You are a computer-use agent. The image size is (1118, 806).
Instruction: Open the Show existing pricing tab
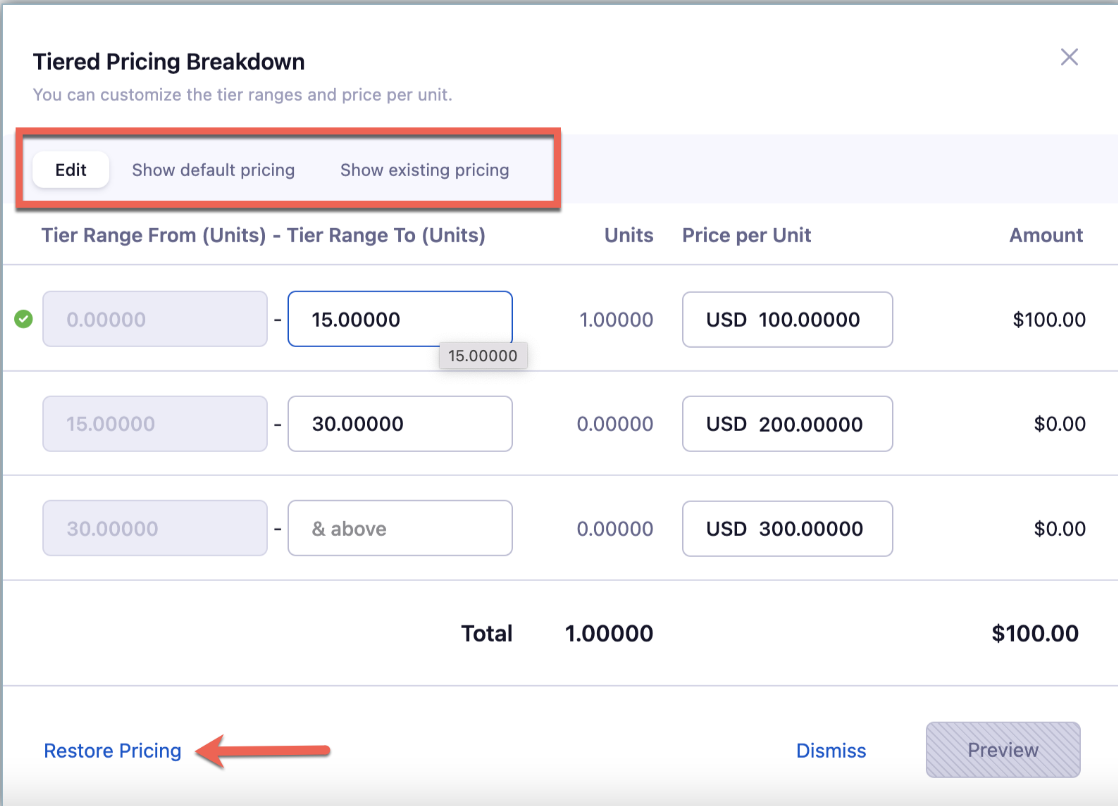[424, 170]
